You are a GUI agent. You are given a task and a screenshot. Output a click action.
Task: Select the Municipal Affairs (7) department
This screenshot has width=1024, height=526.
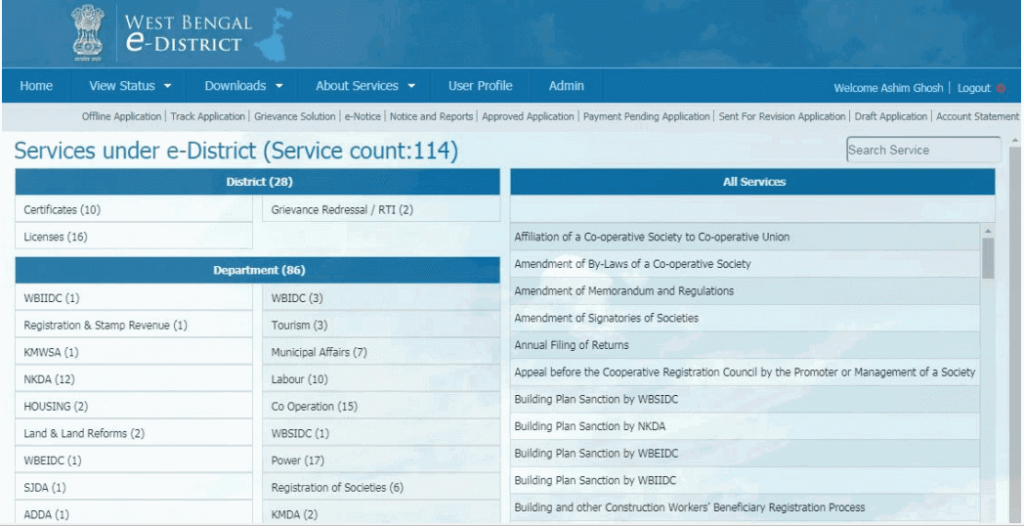coord(381,352)
